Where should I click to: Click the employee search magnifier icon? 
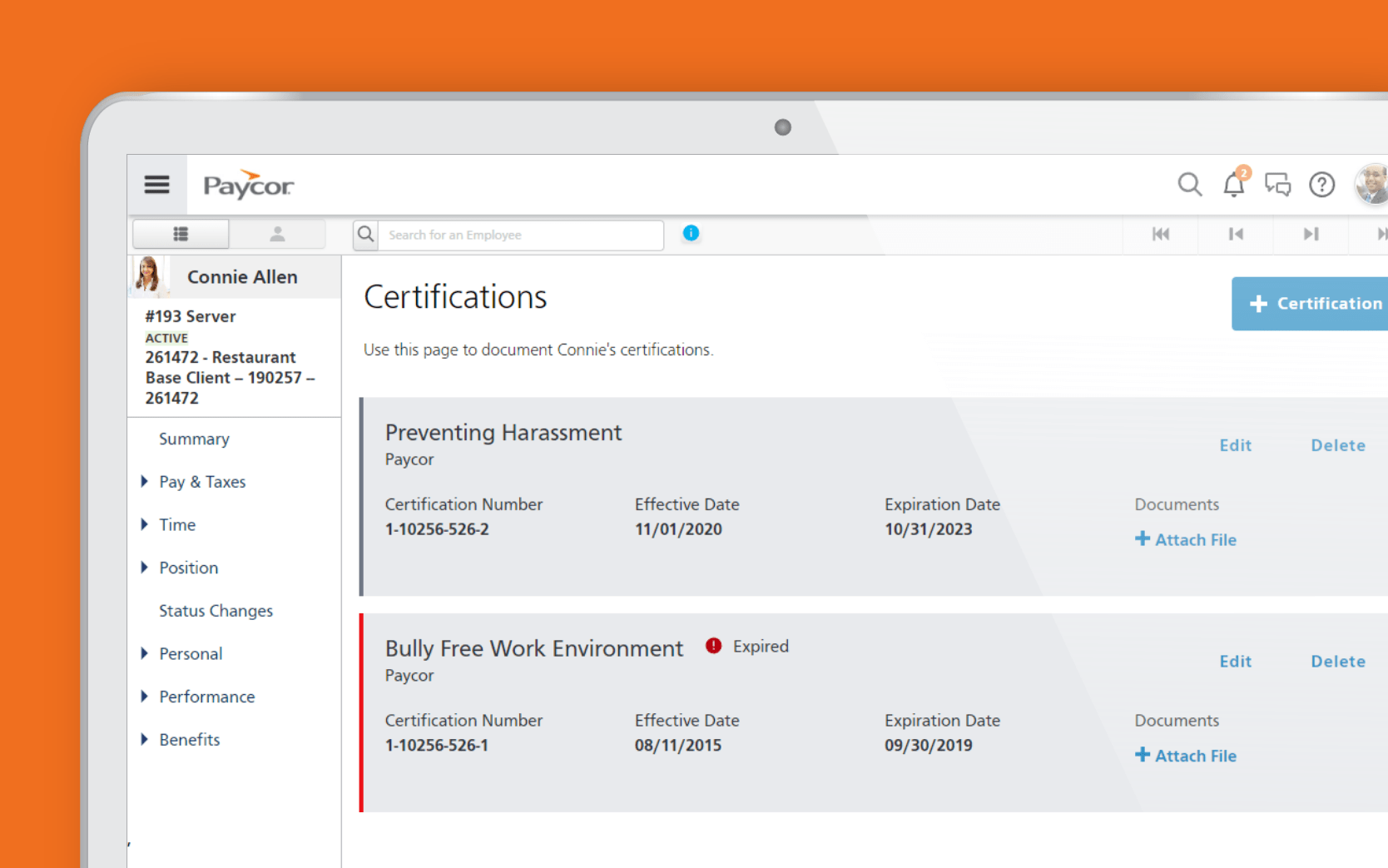pyautogui.click(x=365, y=235)
